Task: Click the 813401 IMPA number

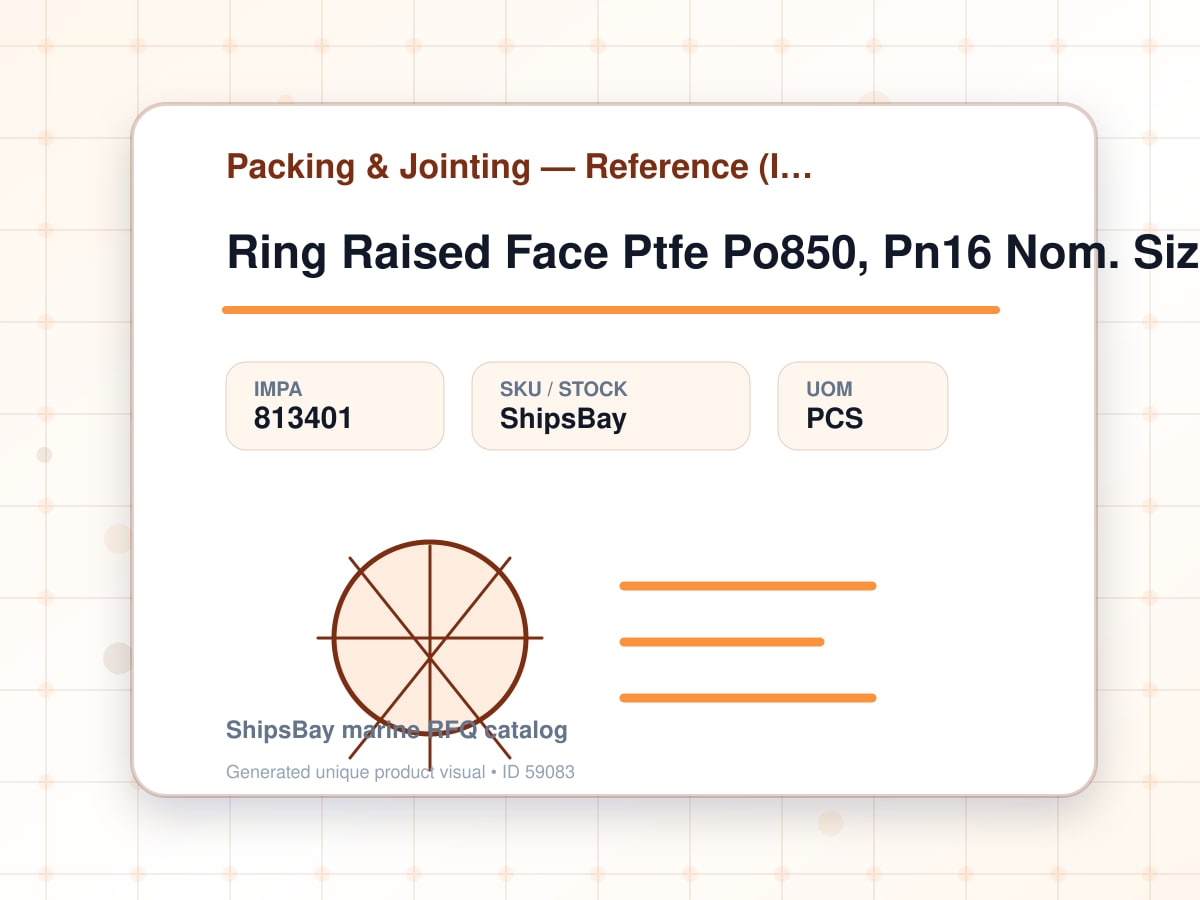Action: click(303, 418)
